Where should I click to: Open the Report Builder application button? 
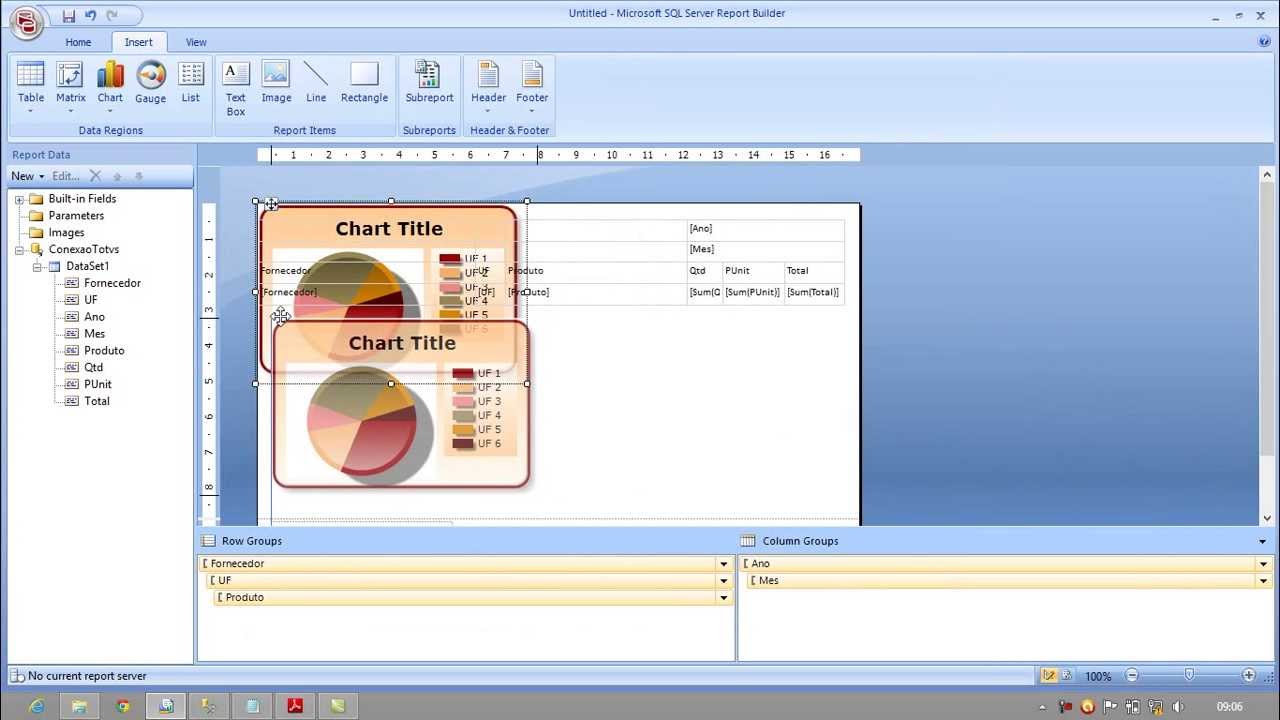26,20
